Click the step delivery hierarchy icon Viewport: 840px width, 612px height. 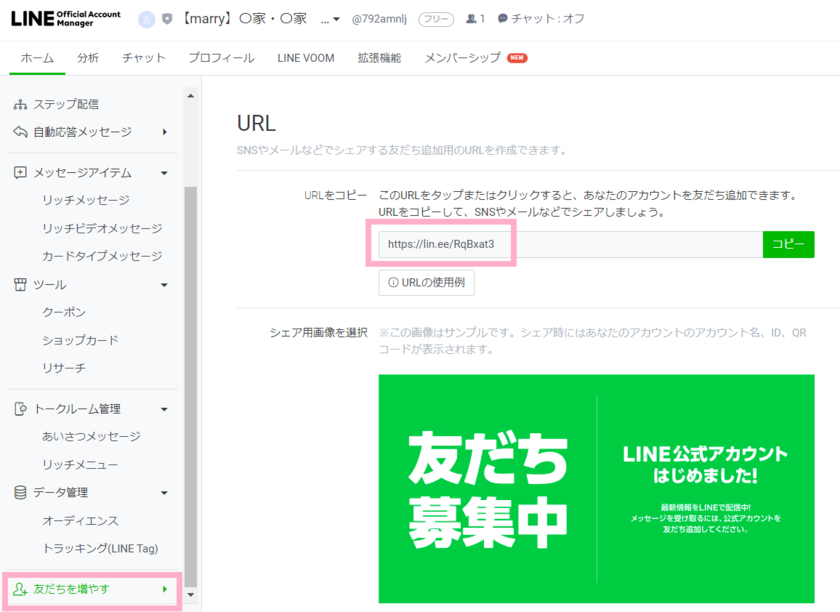coord(20,104)
